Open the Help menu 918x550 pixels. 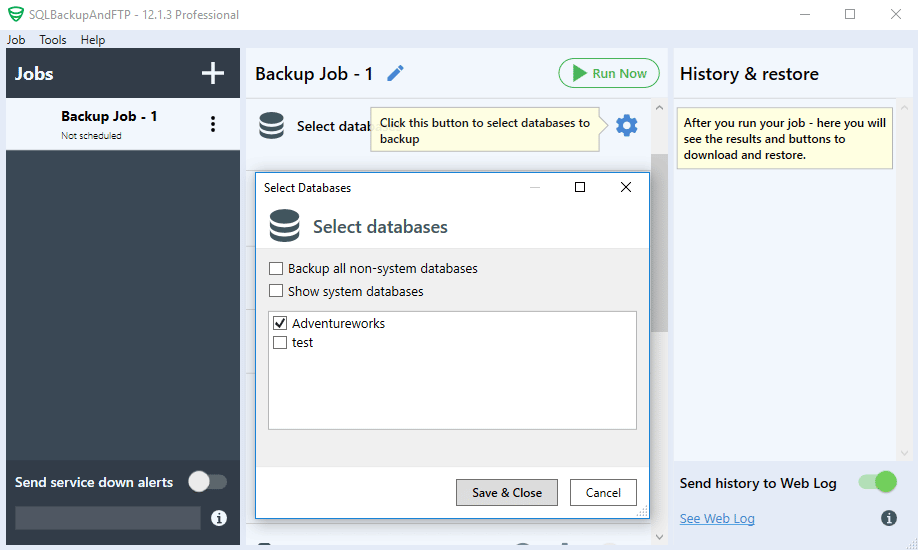(93, 40)
